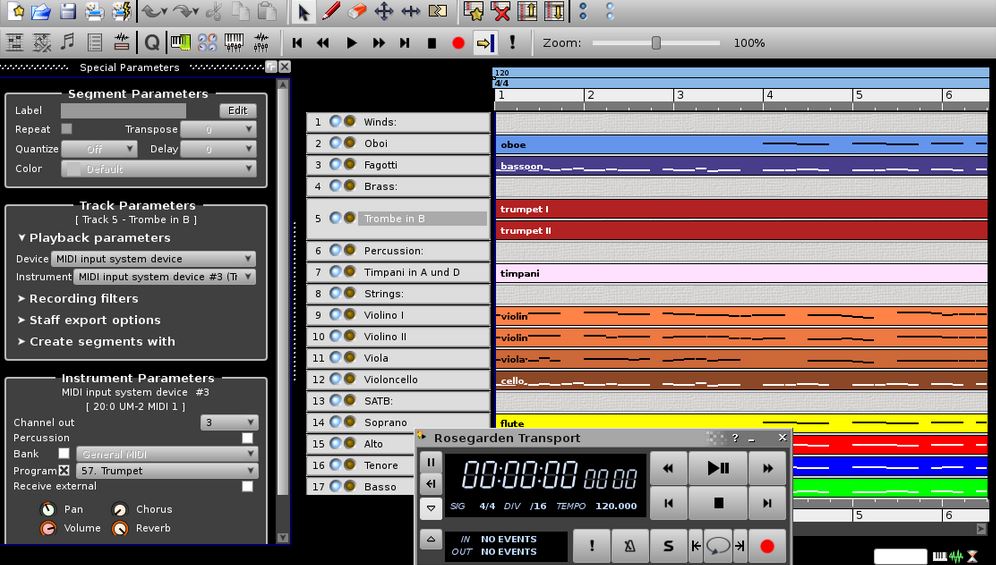Open the Device dropdown MIDI input system device

pyautogui.click(x=153, y=259)
